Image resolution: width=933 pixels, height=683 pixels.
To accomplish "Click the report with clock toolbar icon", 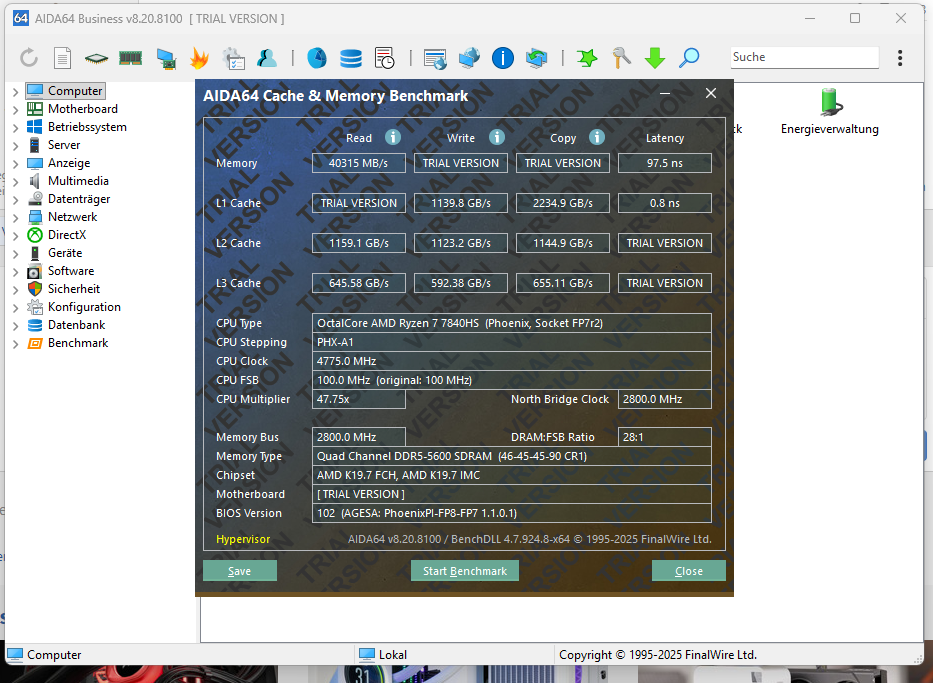I will (x=384, y=58).
